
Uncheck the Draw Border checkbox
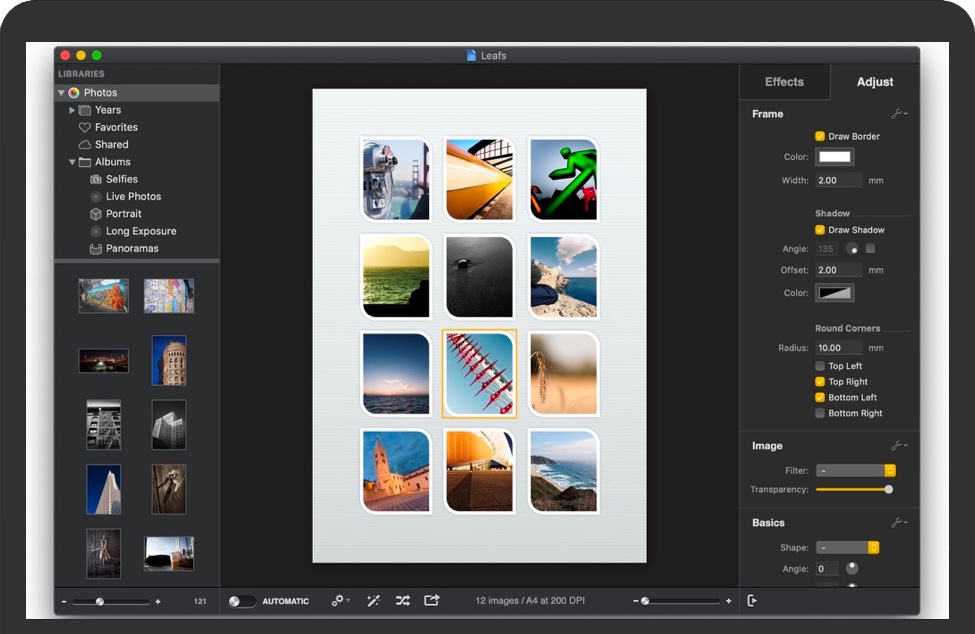(820, 136)
